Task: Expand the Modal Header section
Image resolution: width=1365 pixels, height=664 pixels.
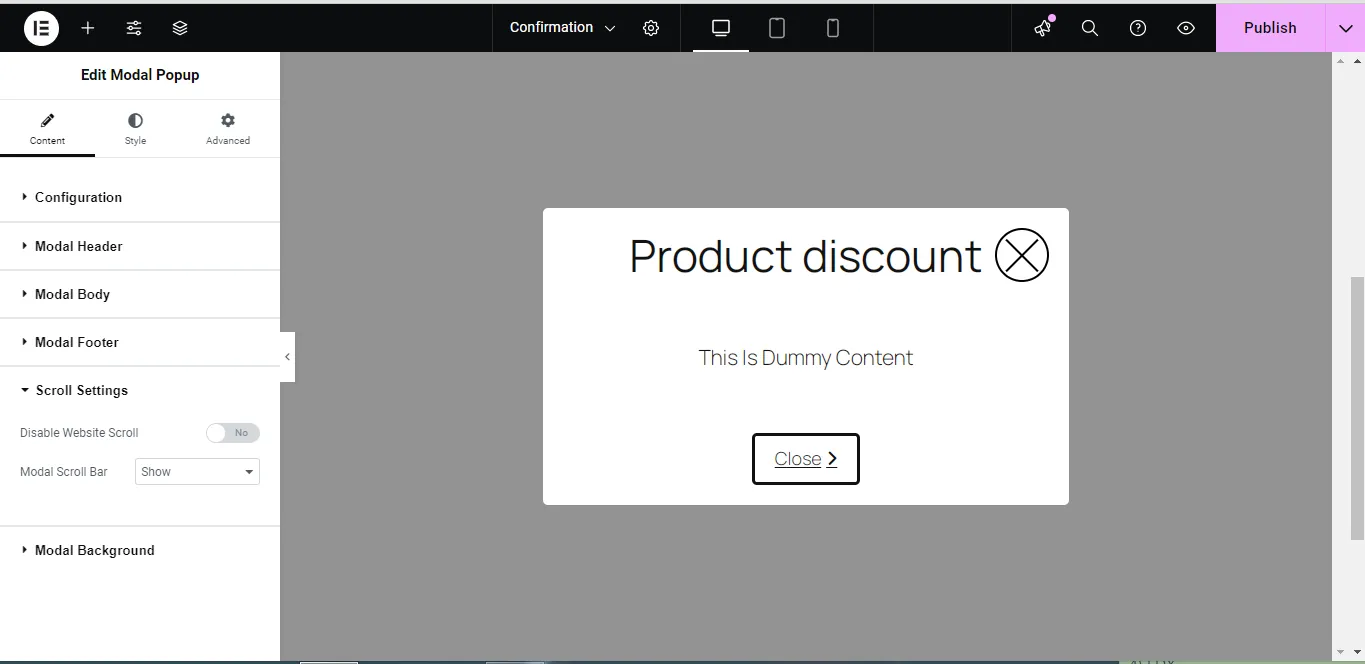Action: tap(140, 246)
